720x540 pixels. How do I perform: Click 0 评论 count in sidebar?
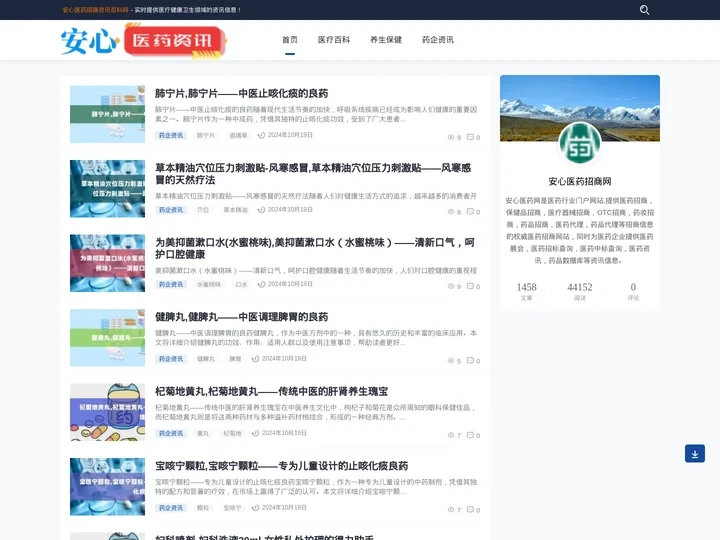[633, 291]
